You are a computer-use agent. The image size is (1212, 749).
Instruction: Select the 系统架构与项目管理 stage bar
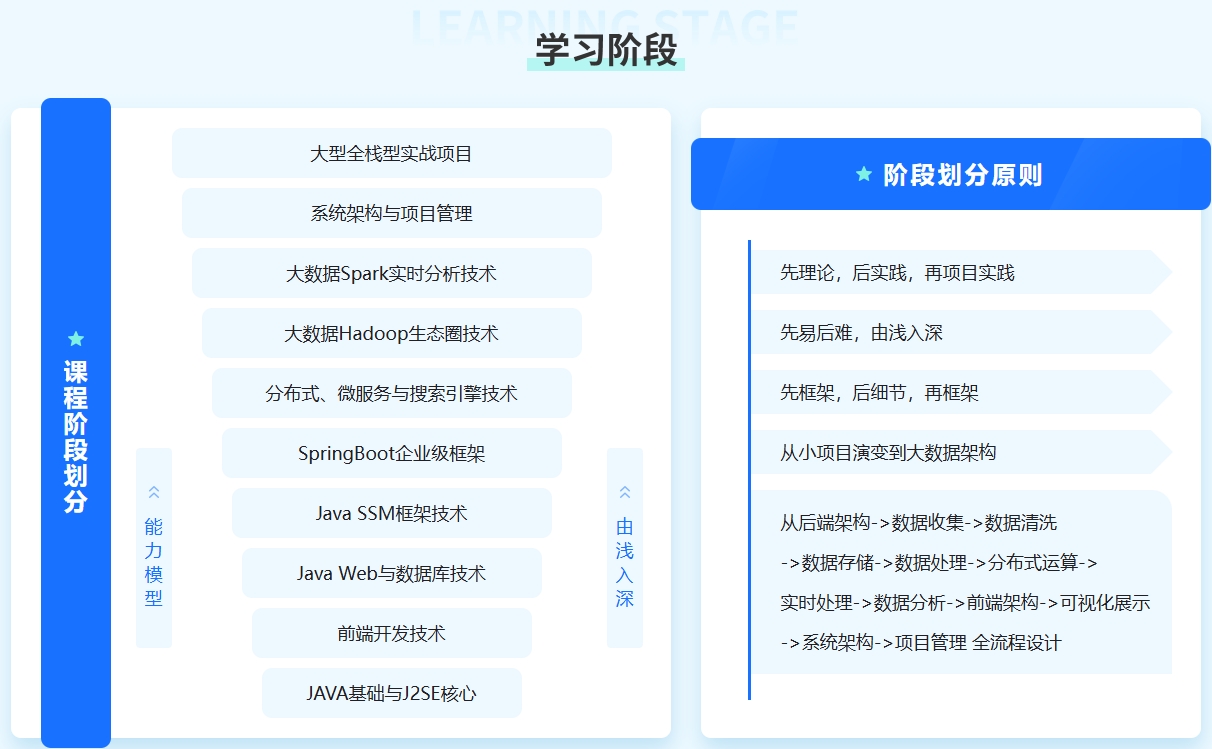point(392,213)
